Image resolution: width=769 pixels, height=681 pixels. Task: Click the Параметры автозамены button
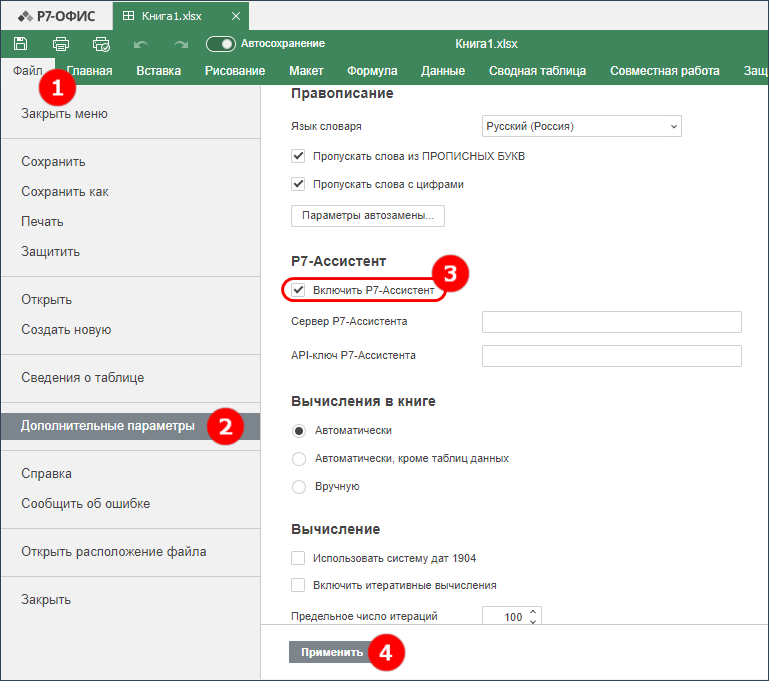[368, 216]
